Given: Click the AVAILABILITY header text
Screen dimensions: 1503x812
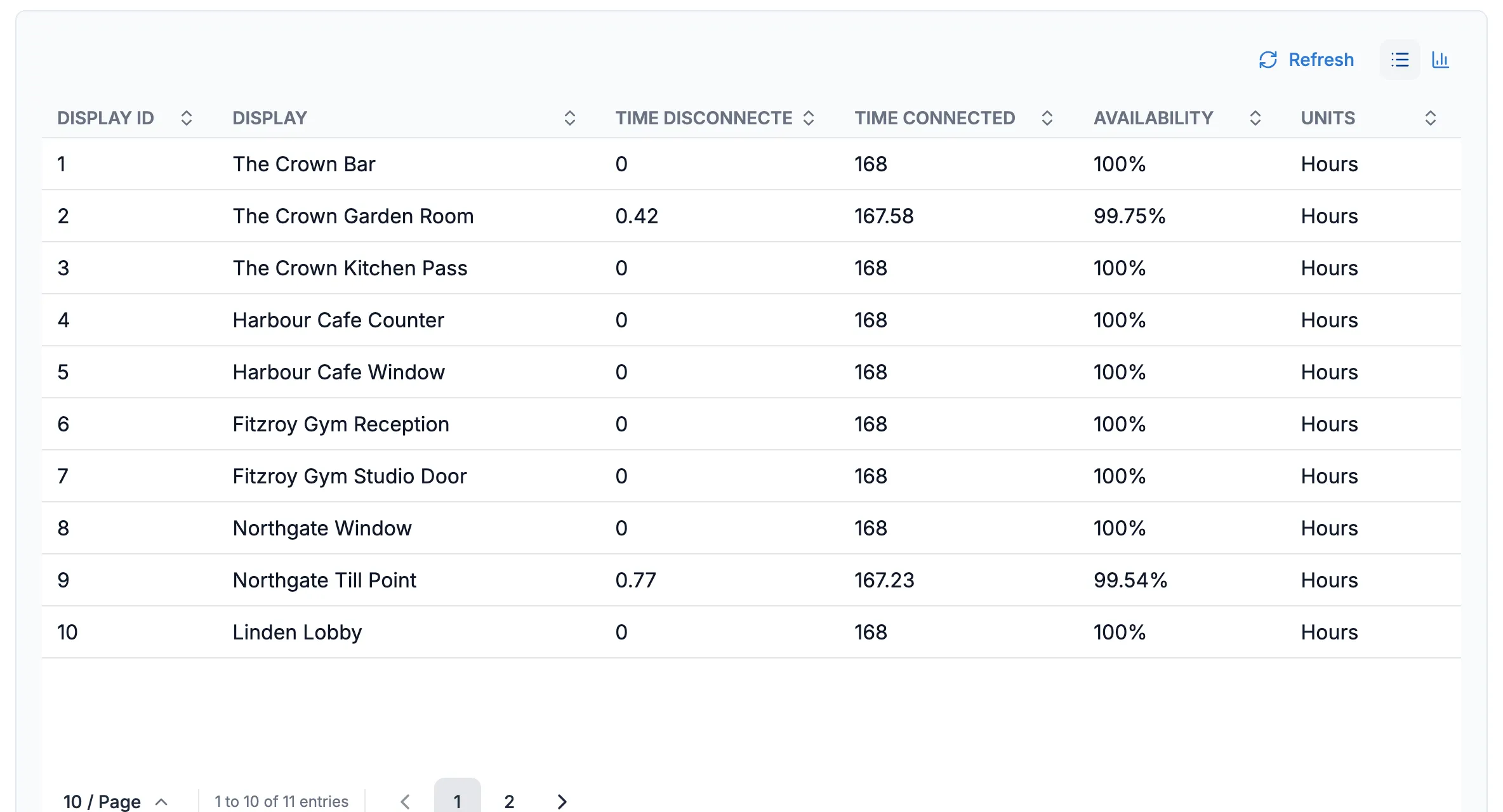Looking at the screenshot, I should point(1153,118).
